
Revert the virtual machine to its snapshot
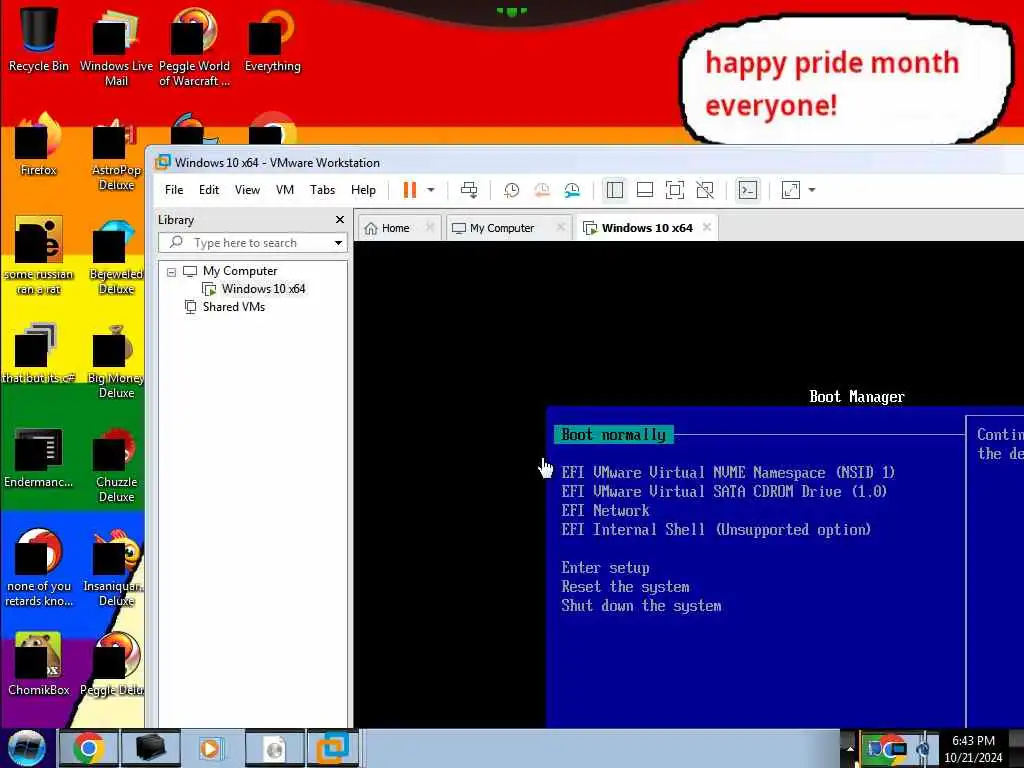pyautogui.click(x=541, y=190)
